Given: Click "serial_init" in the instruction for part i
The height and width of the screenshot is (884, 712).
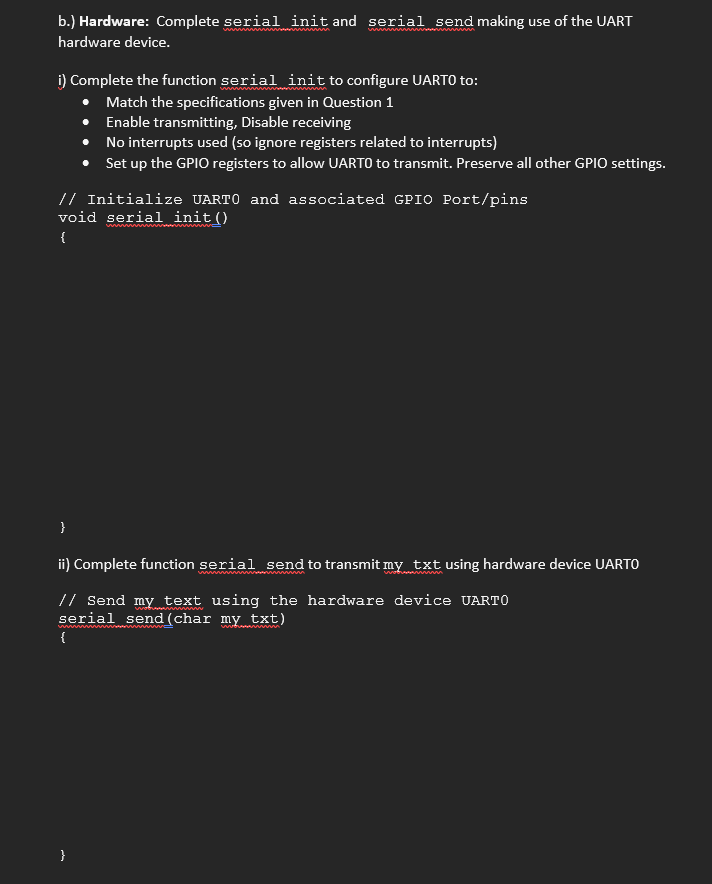Looking at the screenshot, I should pos(273,81).
